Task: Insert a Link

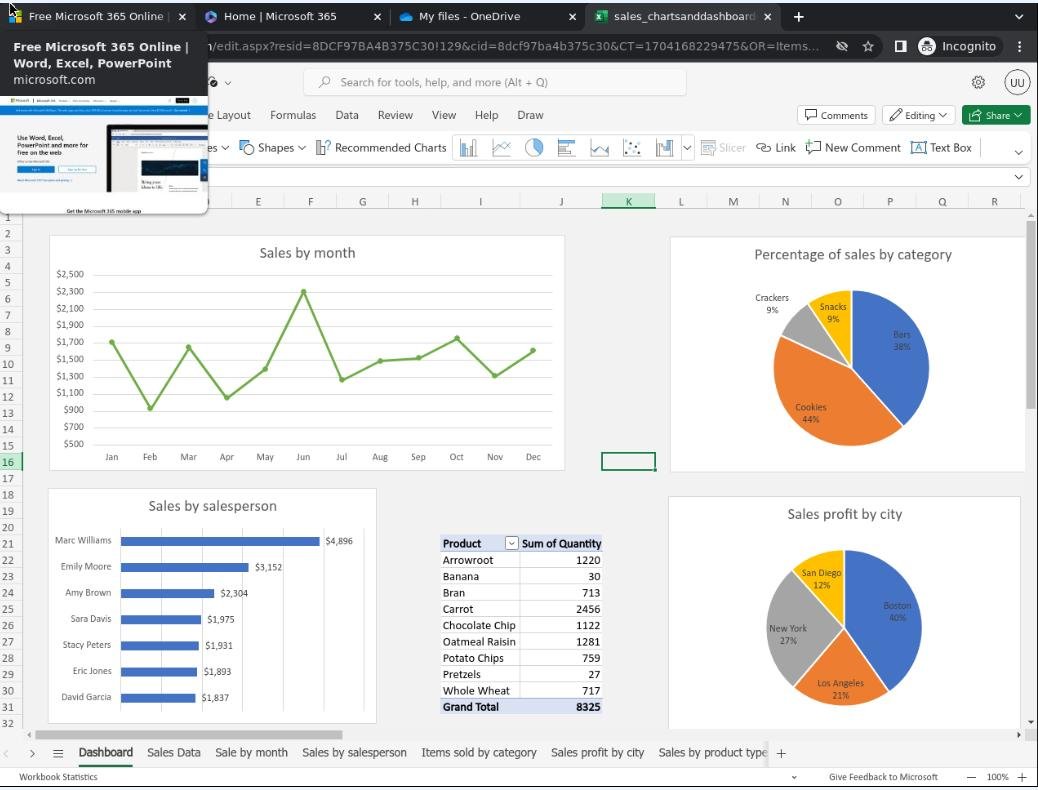Action: click(x=776, y=148)
